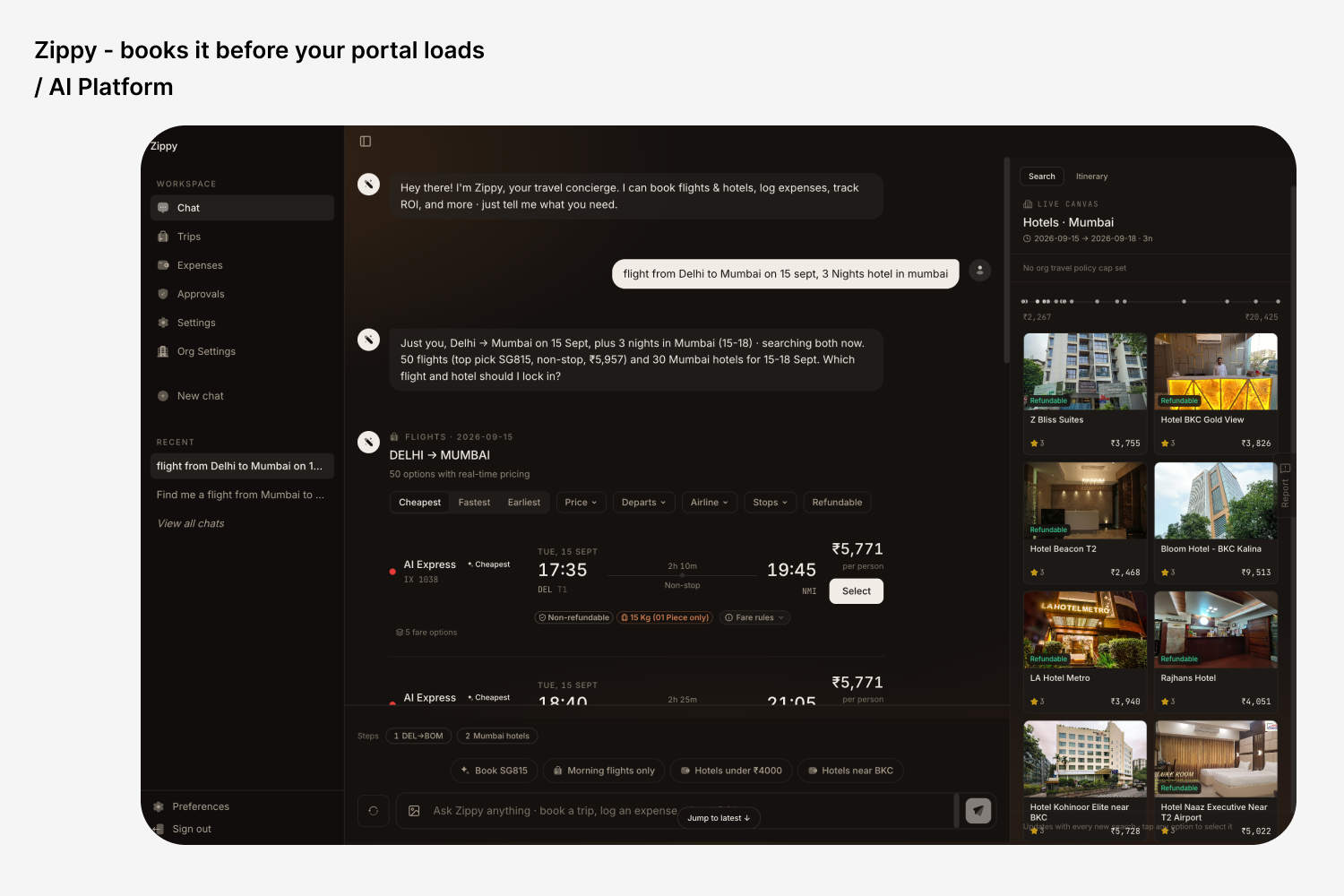This screenshot has width=1344, height=896.
Task: Open the Price filter dropdown
Action: coord(581,503)
